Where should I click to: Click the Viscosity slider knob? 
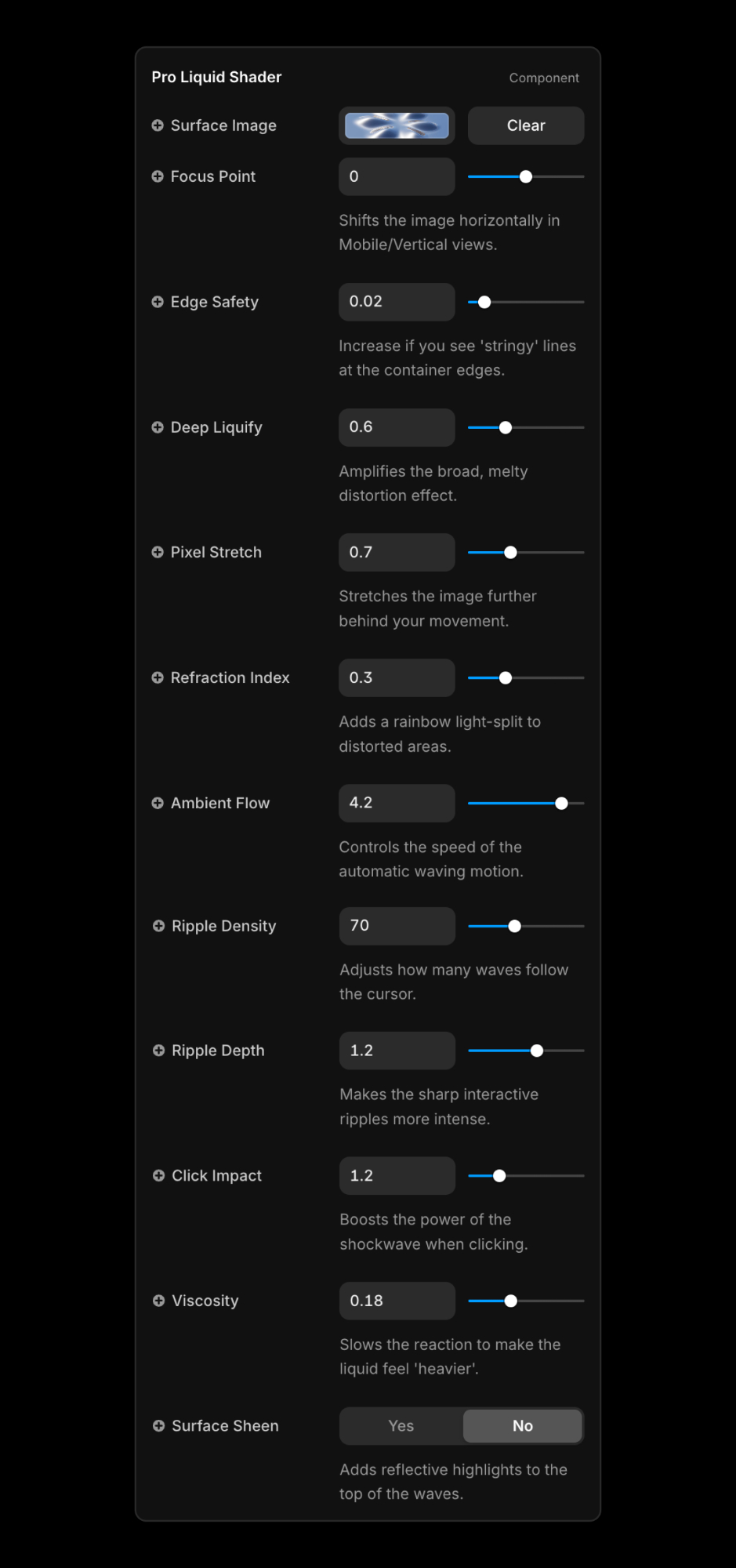pos(511,1301)
